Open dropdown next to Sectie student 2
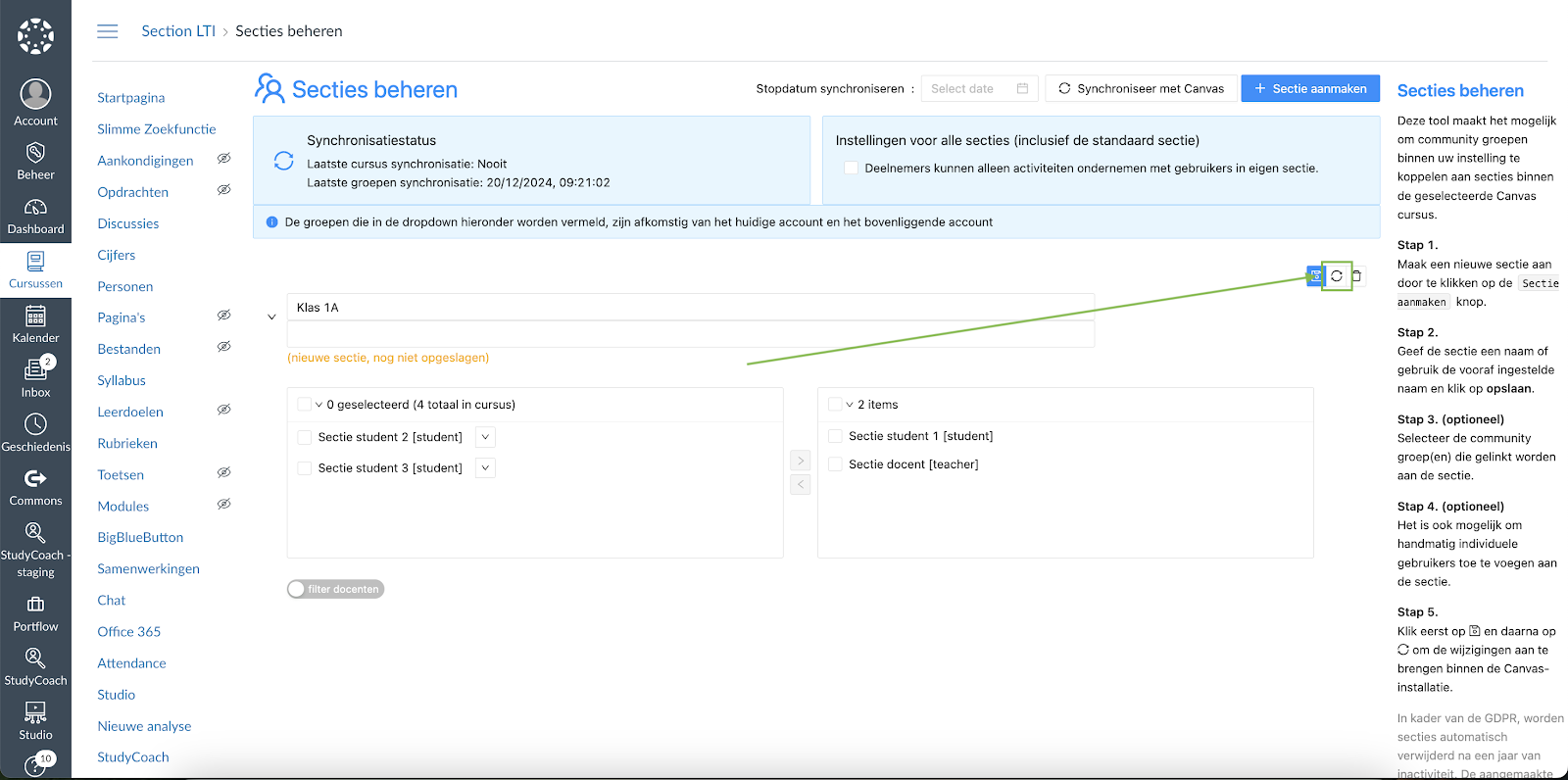1568x780 pixels. click(x=485, y=437)
